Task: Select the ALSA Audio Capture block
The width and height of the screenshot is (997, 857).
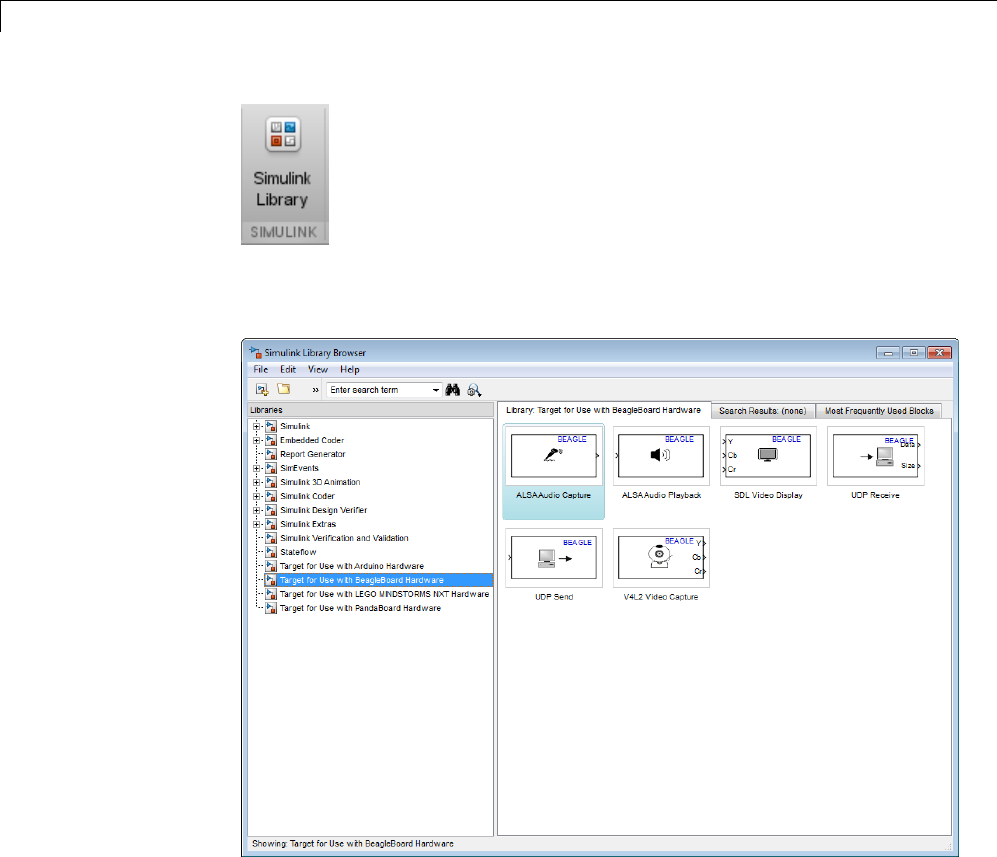Action: 554,456
